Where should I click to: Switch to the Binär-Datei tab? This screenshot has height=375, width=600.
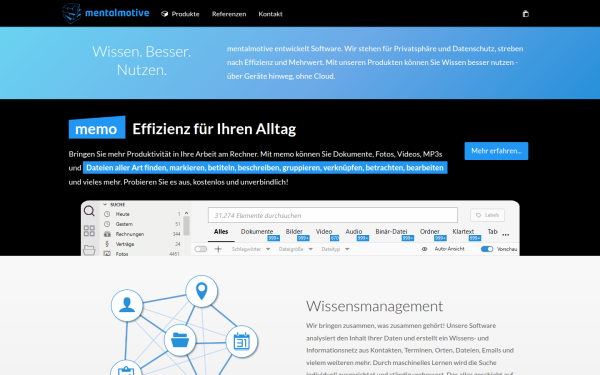click(x=391, y=232)
